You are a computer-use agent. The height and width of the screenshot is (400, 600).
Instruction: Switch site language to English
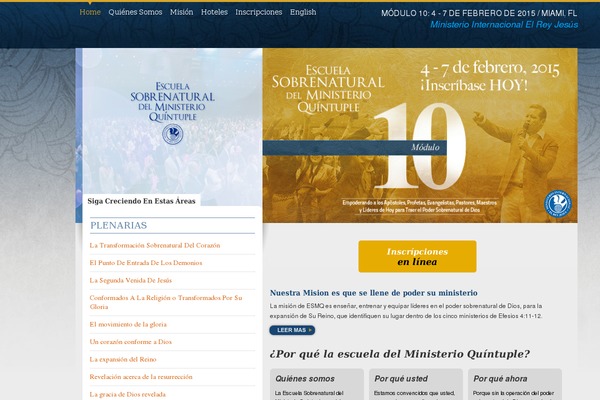pos(303,12)
